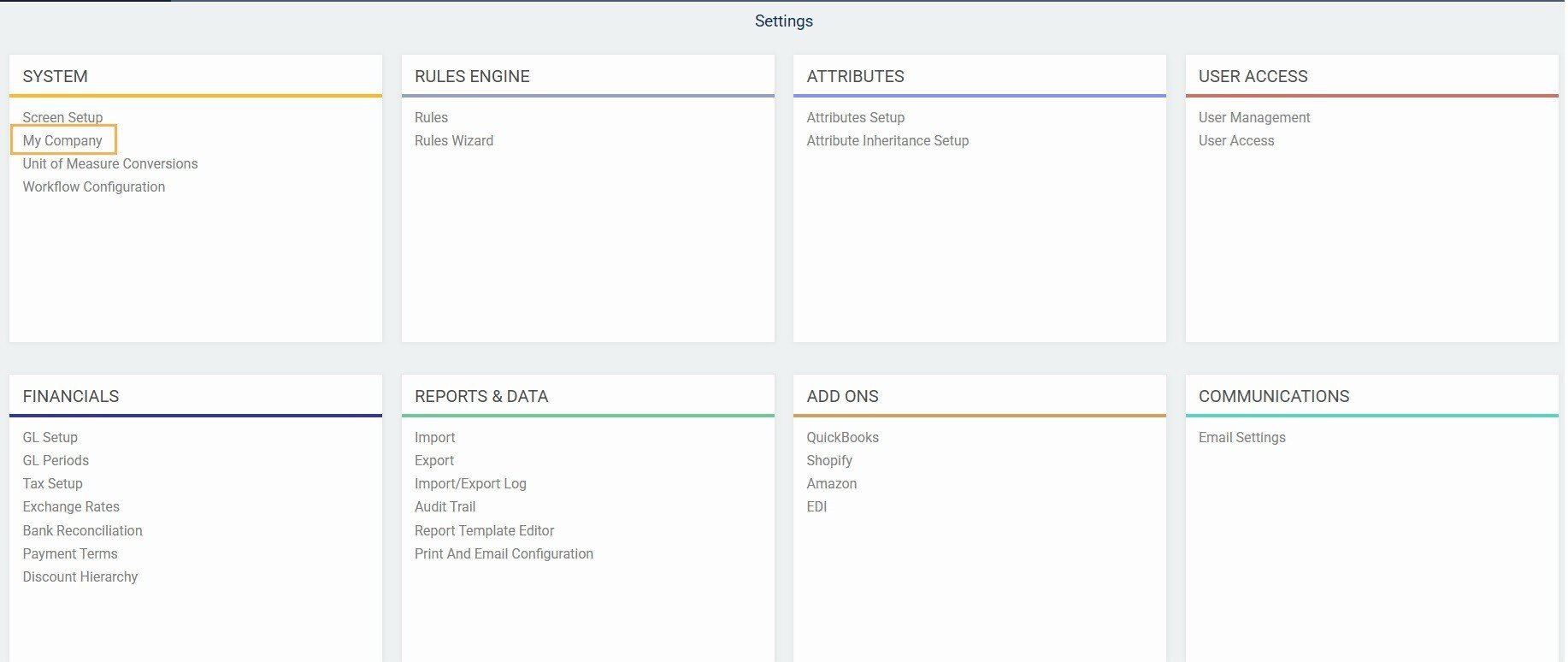Viewport: 1568px width, 662px height.
Task: Select Bank Reconciliation
Action: coord(82,530)
